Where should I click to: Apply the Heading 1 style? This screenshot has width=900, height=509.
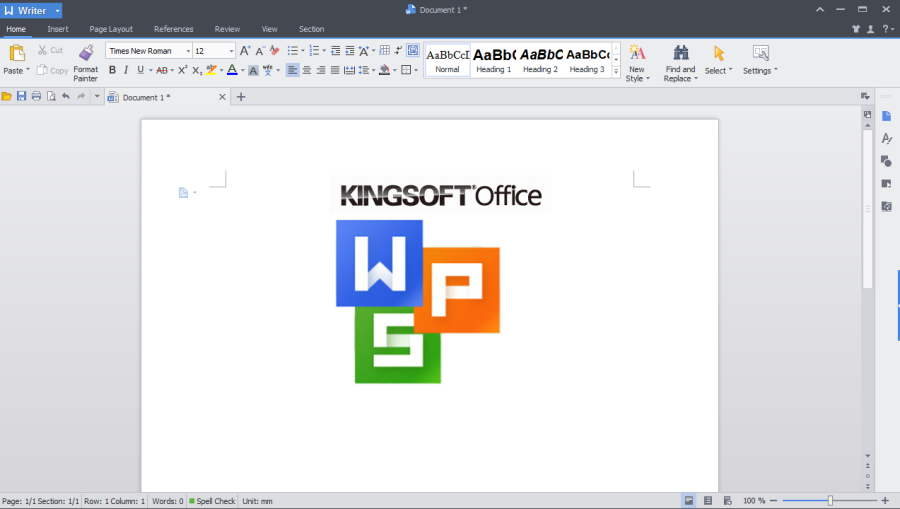tap(493, 60)
